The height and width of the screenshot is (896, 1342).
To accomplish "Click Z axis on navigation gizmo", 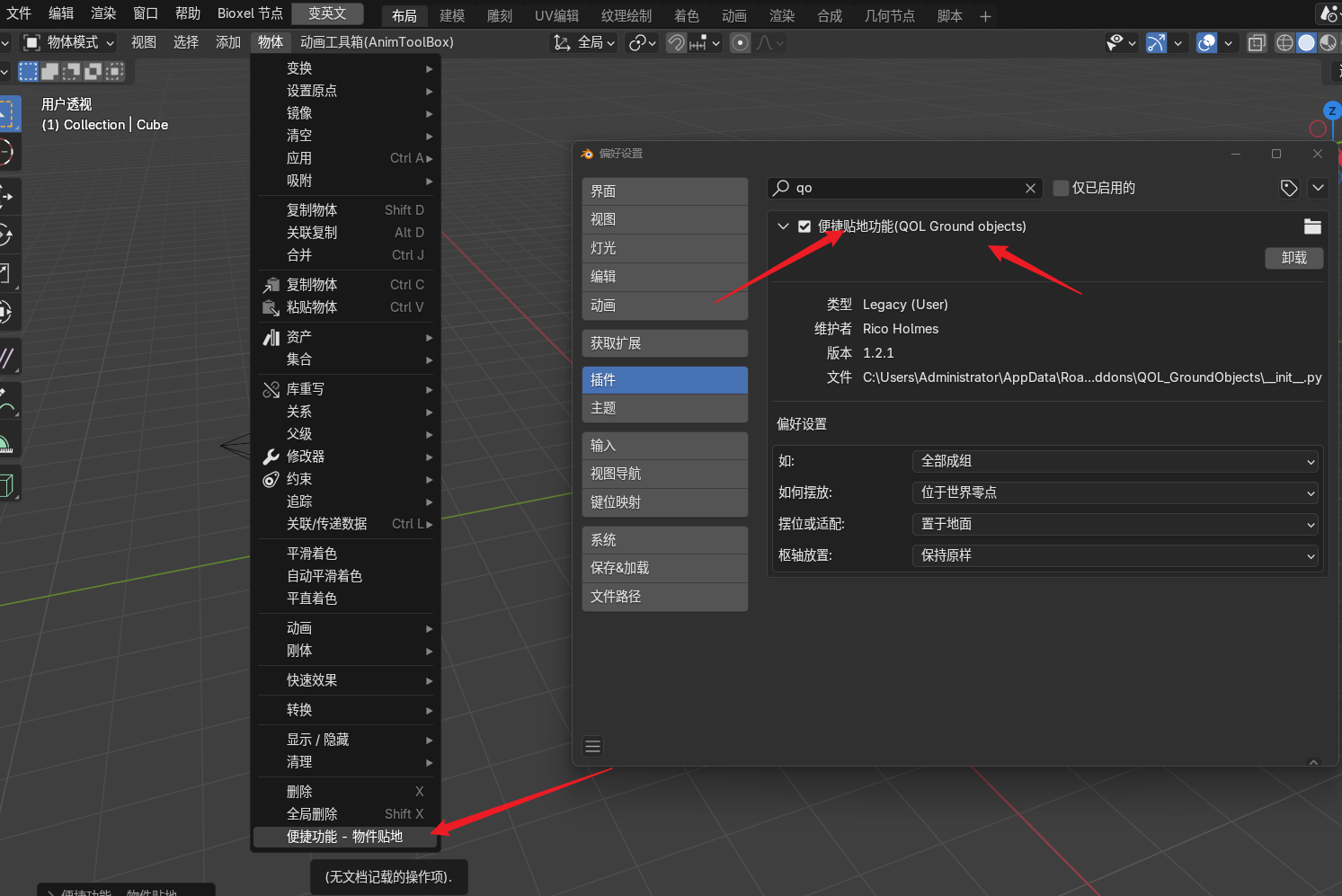I will [1332, 111].
